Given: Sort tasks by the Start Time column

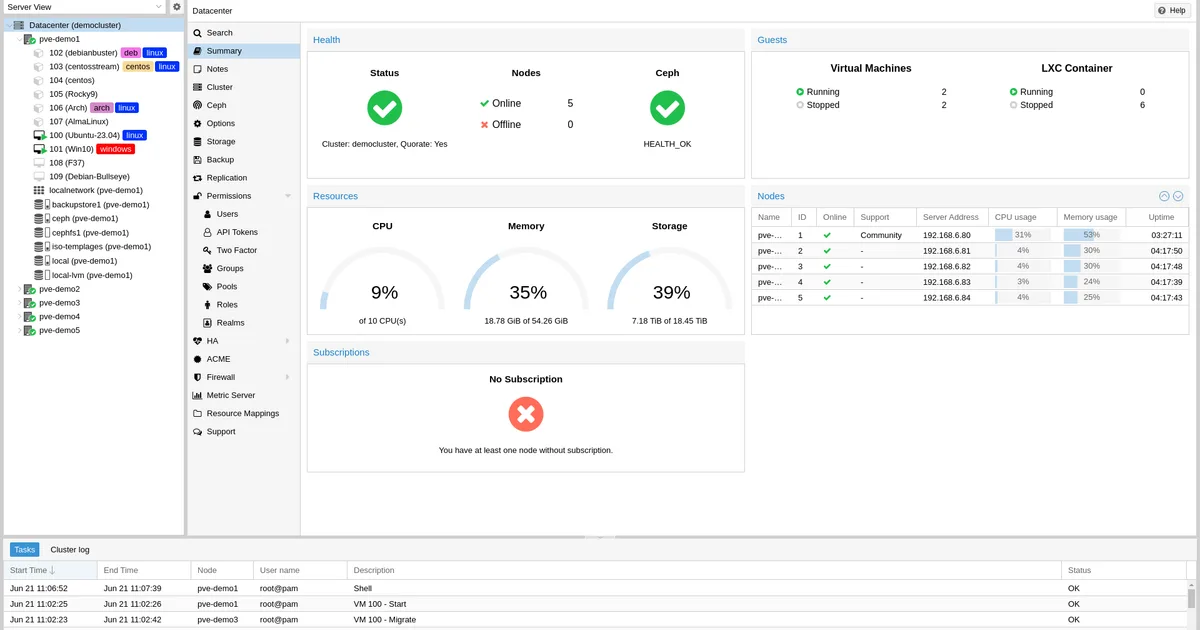Looking at the screenshot, I should pyautogui.click(x=50, y=570).
